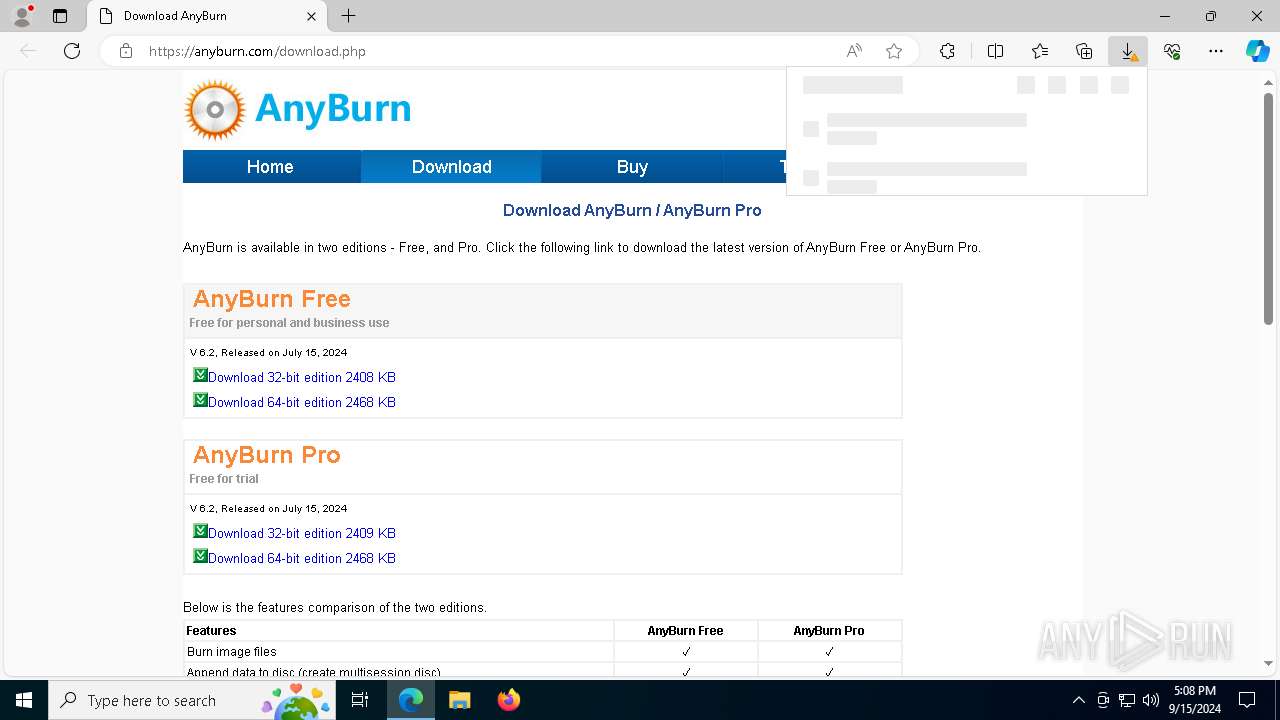
Task: Download AnyBurn Pro 64-bit edition link
Action: click(302, 558)
